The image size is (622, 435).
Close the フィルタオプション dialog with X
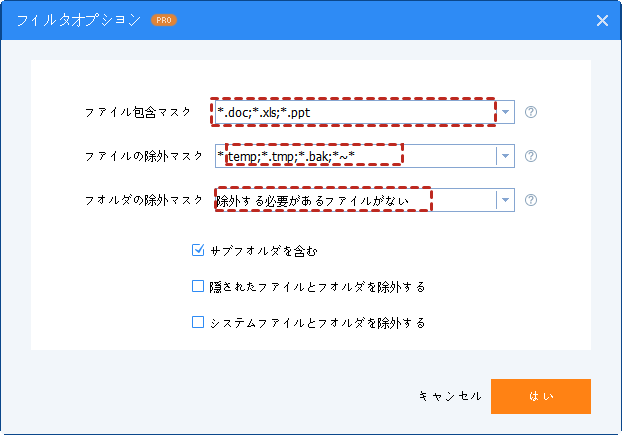coord(602,20)
